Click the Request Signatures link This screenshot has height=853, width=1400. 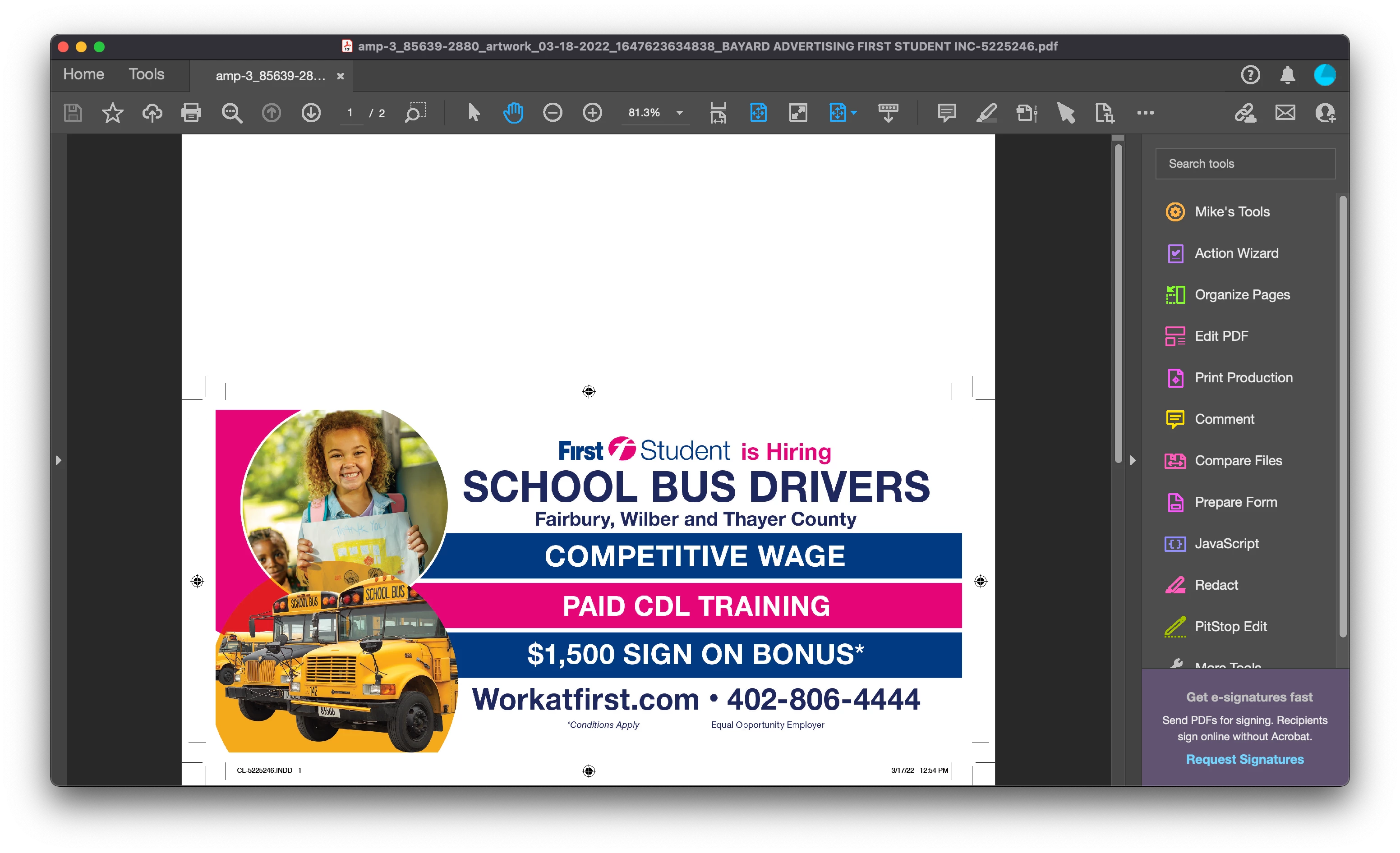(x=1244, y=759)
